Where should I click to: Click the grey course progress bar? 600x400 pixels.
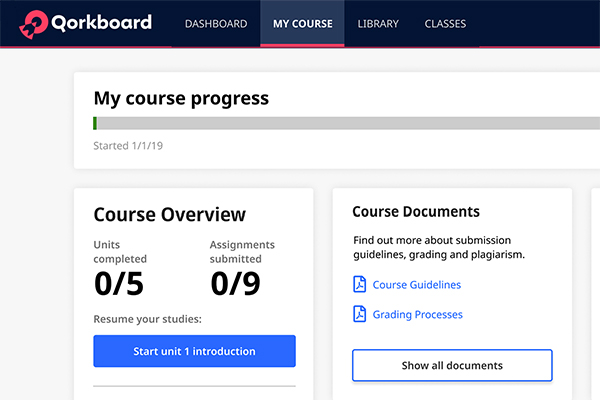340,123
